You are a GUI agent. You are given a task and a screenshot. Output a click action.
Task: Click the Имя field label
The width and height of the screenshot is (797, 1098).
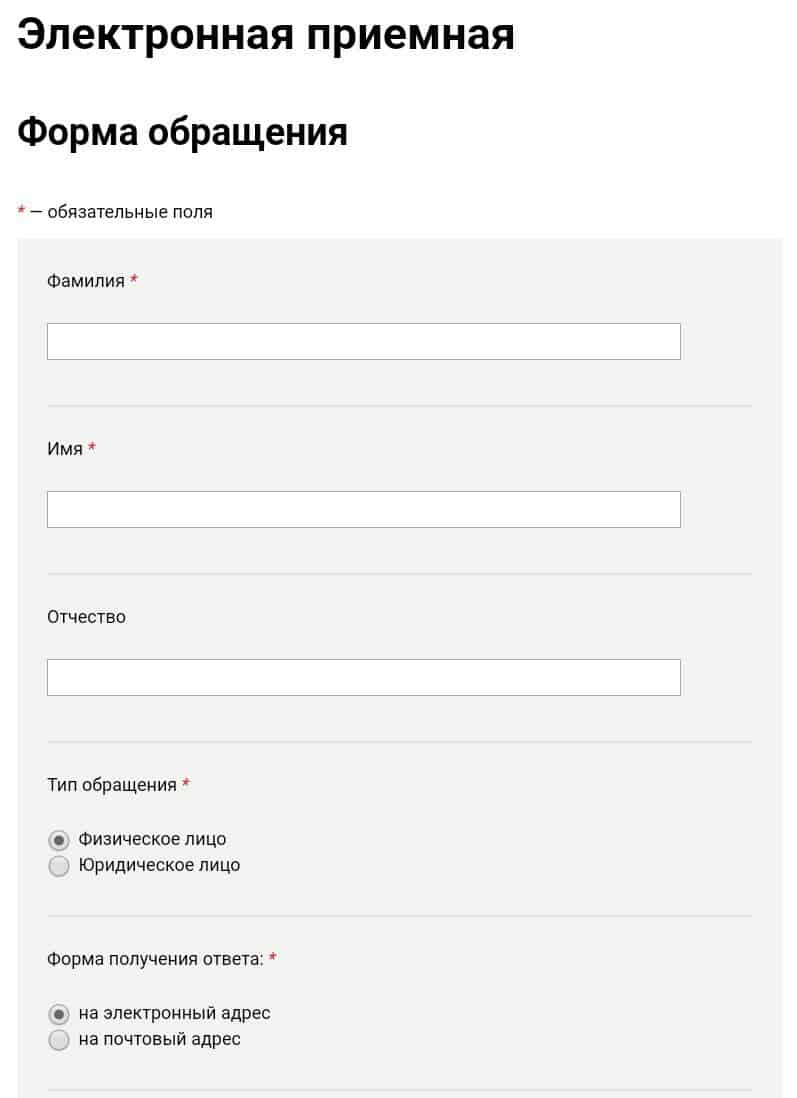pos(64,449)
